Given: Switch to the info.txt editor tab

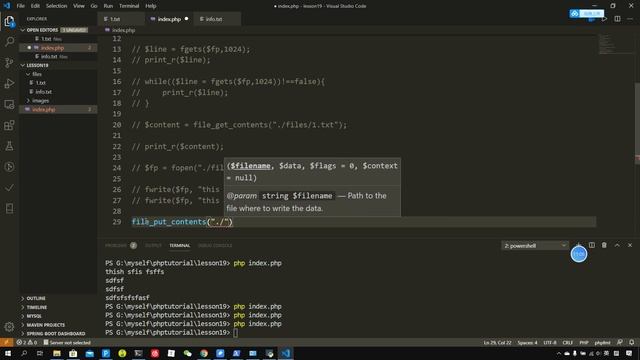Looking at the screenshot, I should click(x=217, y=19).
